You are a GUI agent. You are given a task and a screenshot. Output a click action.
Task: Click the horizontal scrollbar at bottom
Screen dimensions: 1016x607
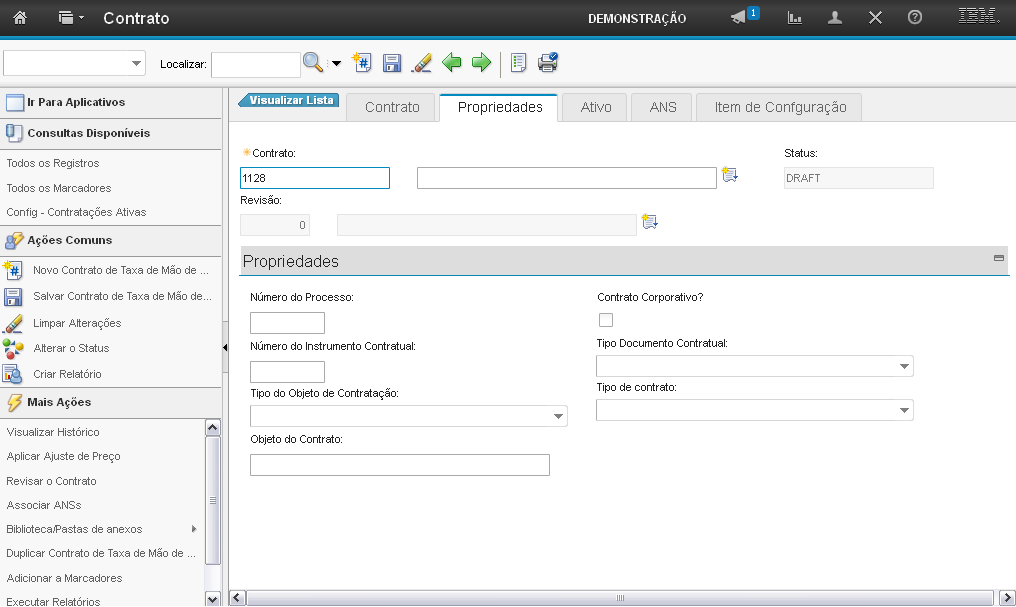click(620, 598)
